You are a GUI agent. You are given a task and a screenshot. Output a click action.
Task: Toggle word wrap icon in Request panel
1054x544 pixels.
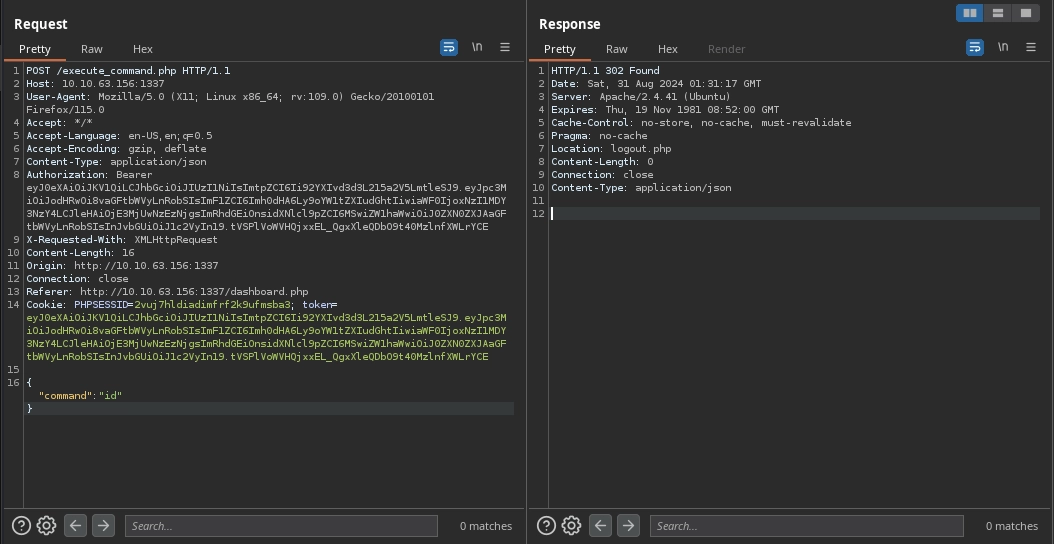(449, 47)
